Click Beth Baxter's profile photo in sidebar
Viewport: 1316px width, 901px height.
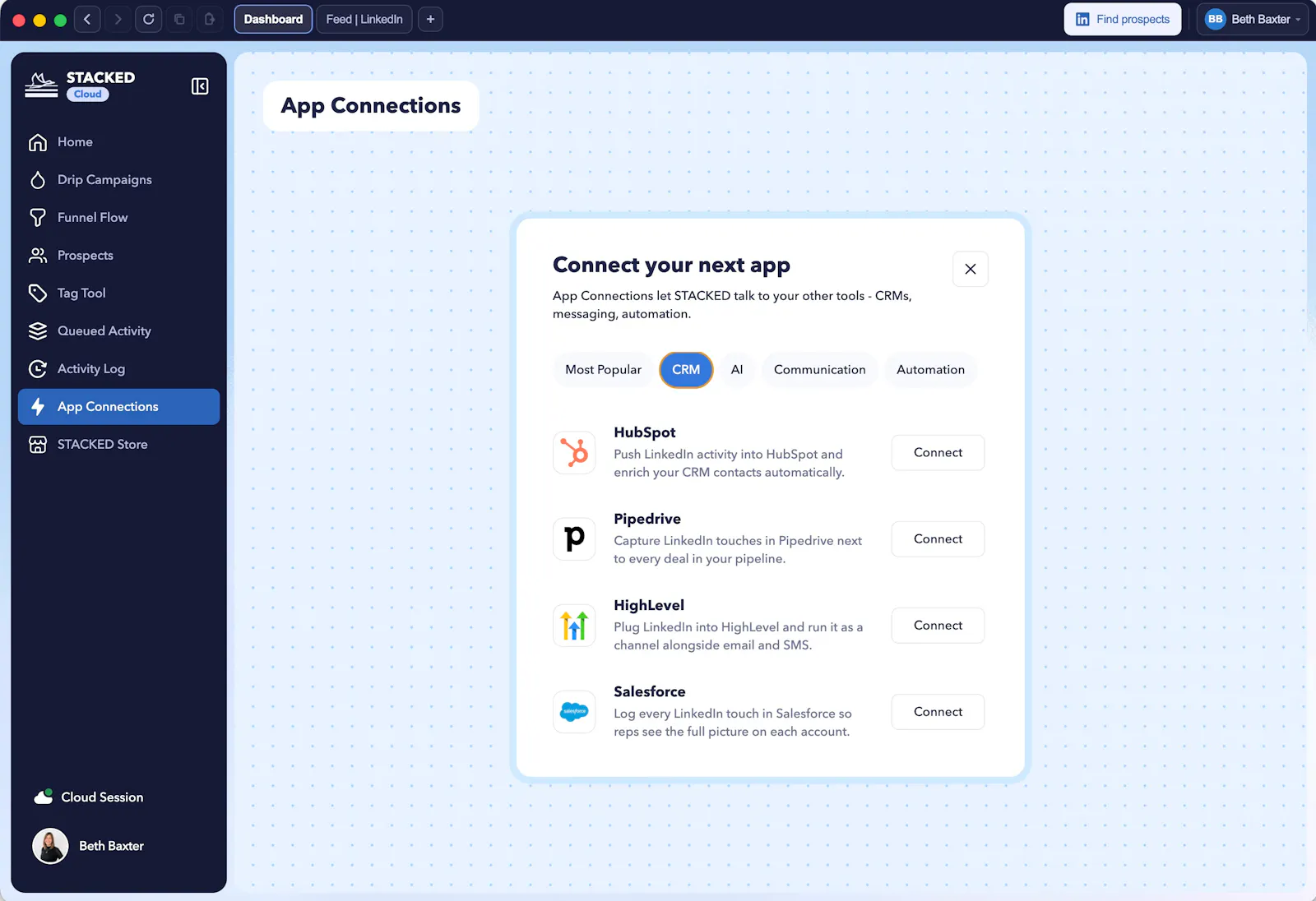[50, 846]
